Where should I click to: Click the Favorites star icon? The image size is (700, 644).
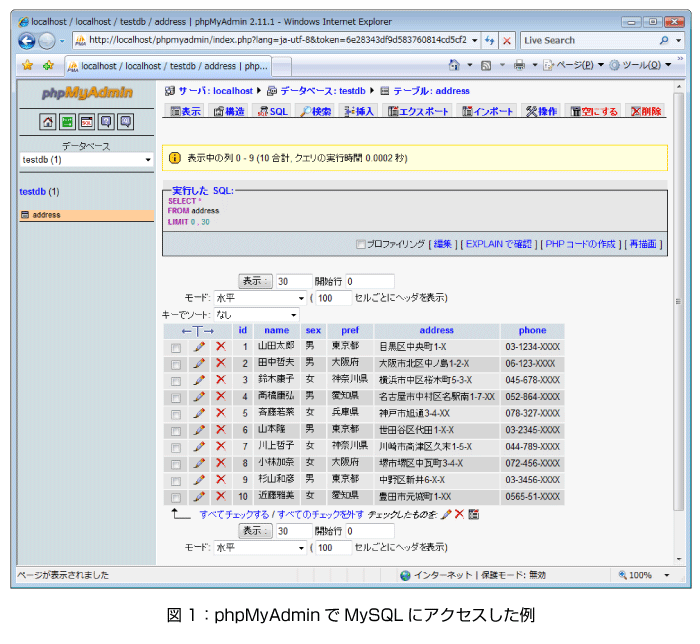point(28,65)
